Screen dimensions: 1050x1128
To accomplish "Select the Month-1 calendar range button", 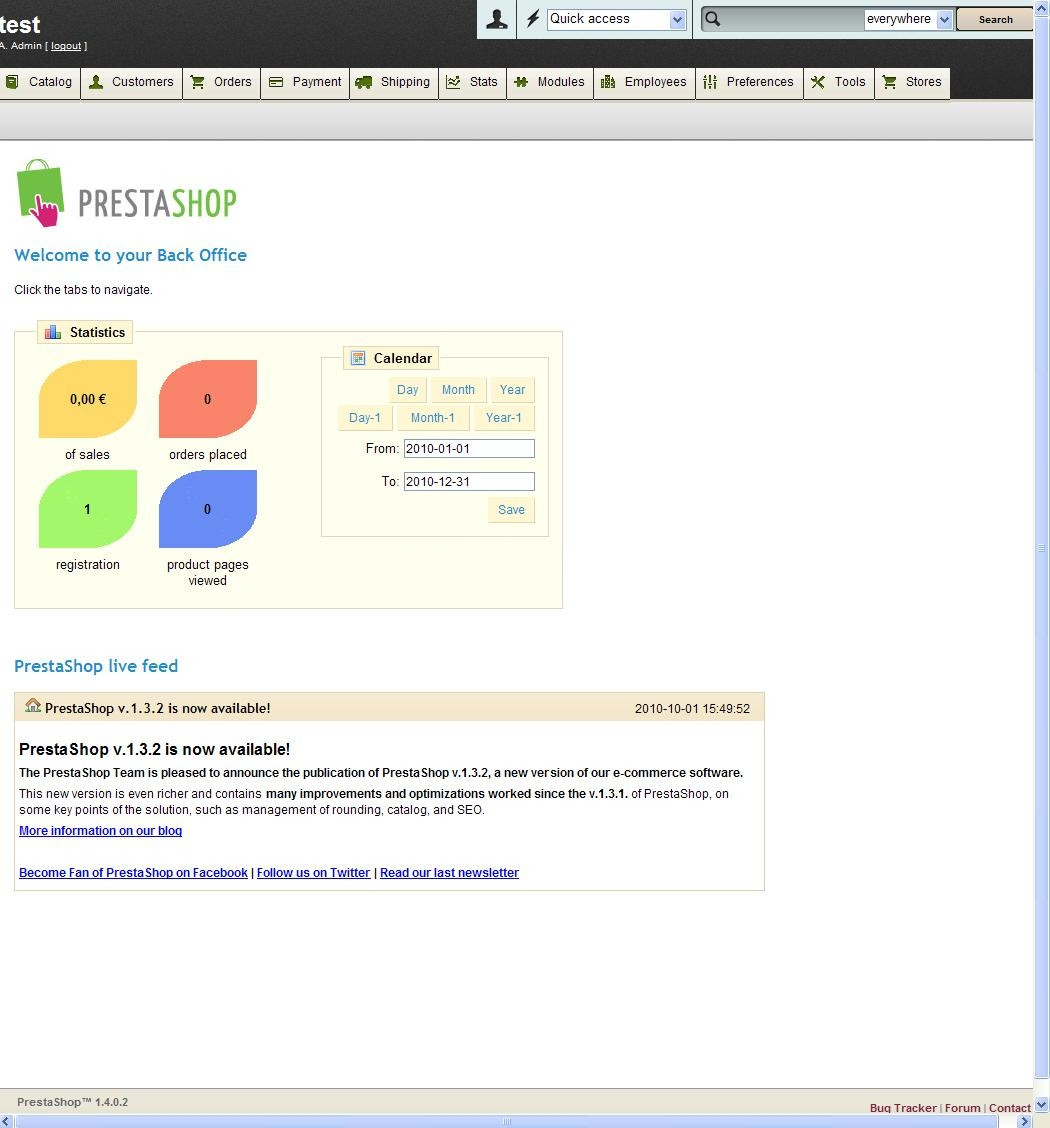I will pyautogui.click(x=432, y=418).
